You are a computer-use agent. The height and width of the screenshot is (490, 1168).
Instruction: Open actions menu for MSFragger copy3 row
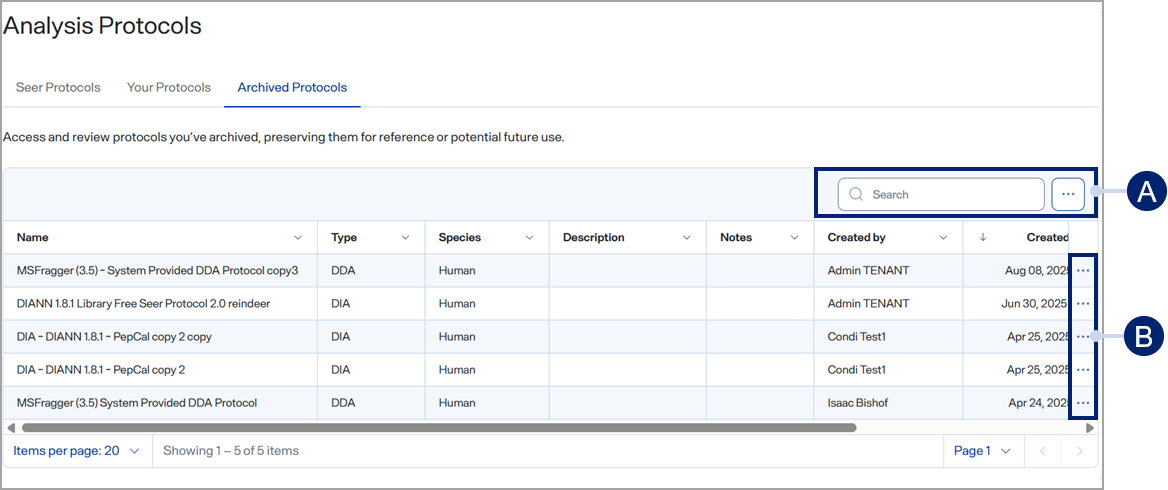[x=1083, y=271]
